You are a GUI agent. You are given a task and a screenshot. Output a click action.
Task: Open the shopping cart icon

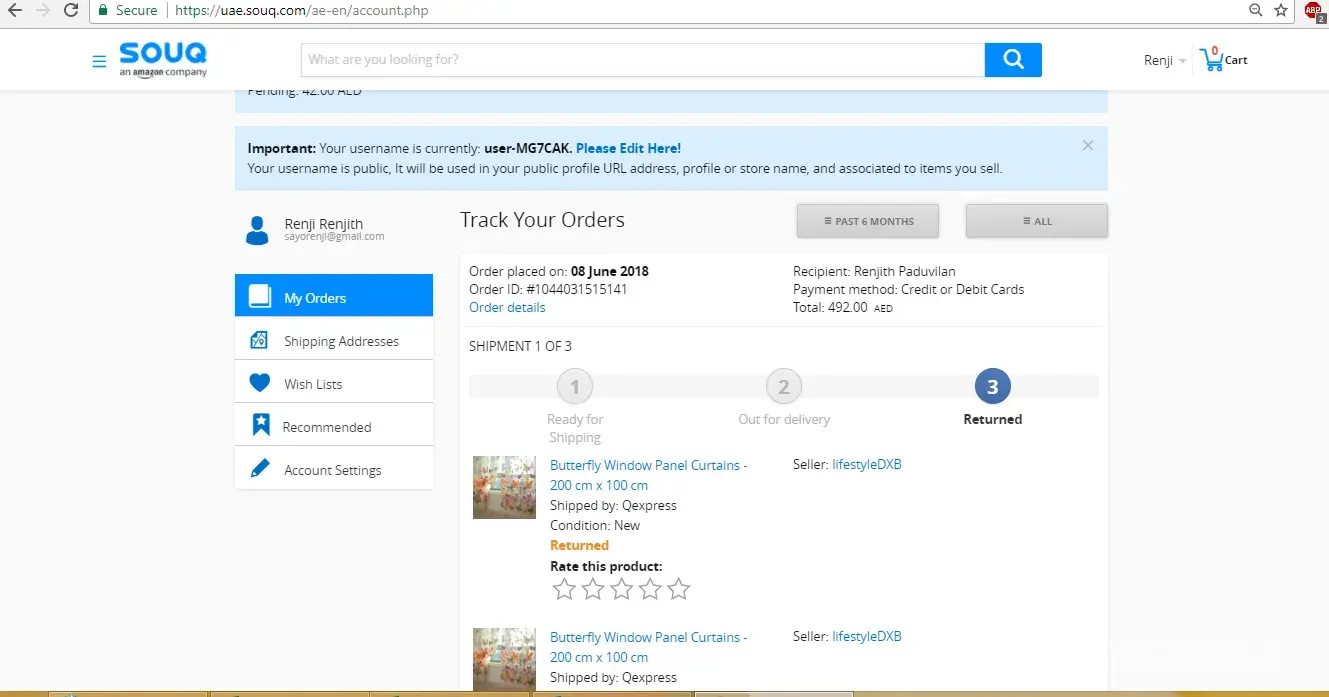(1212, 59)
